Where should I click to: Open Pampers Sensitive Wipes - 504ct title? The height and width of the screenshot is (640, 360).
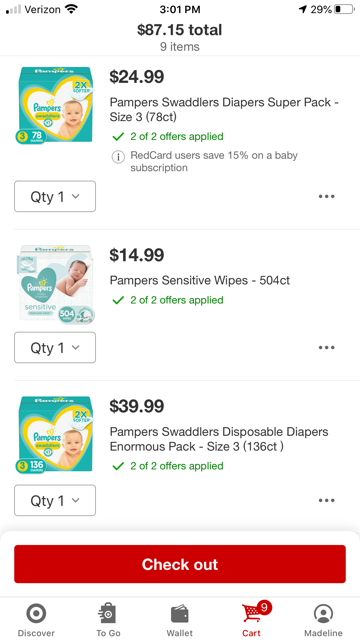(200, 280)
